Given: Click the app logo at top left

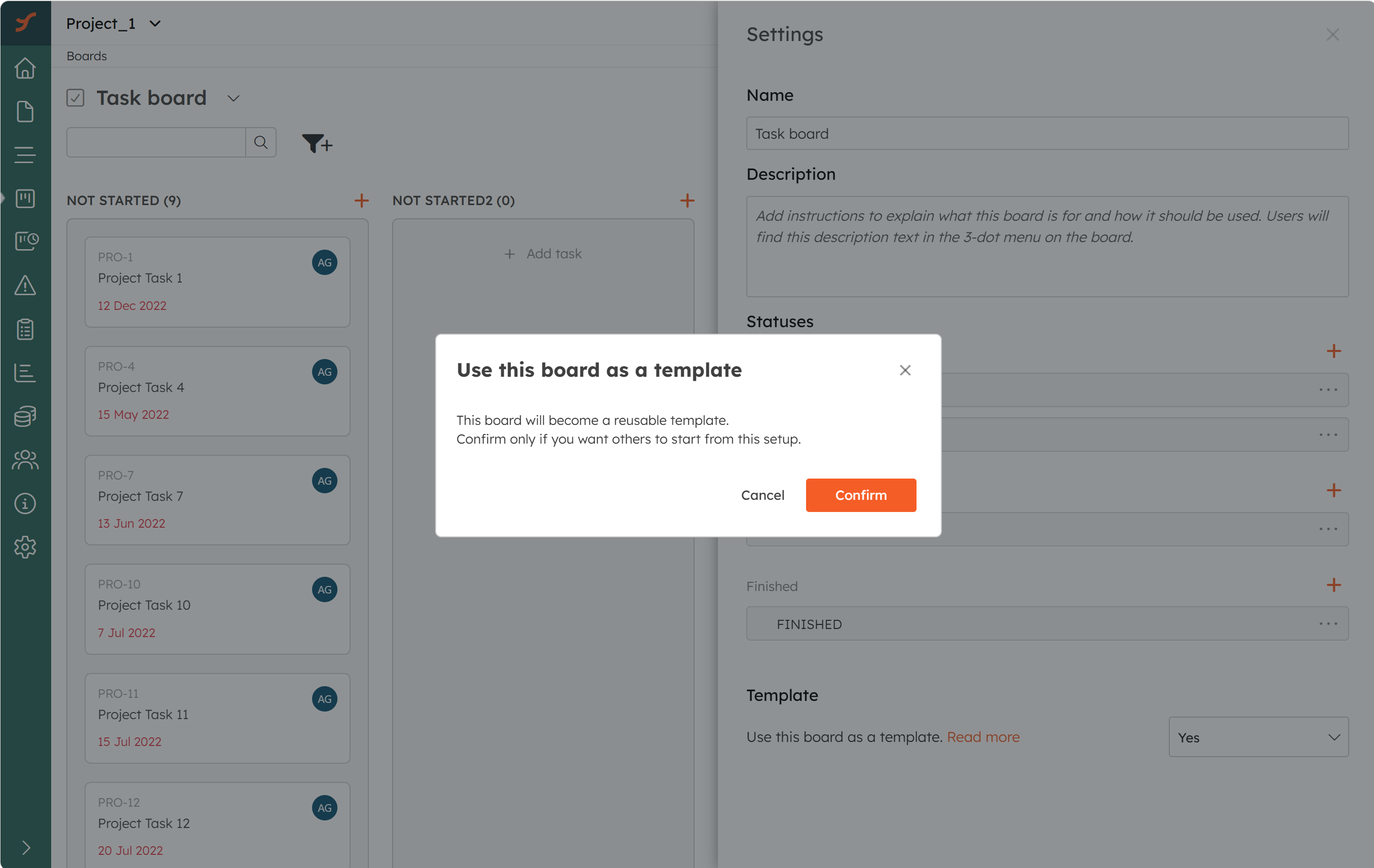Looking at the screenshot, I should coord(26,22).
